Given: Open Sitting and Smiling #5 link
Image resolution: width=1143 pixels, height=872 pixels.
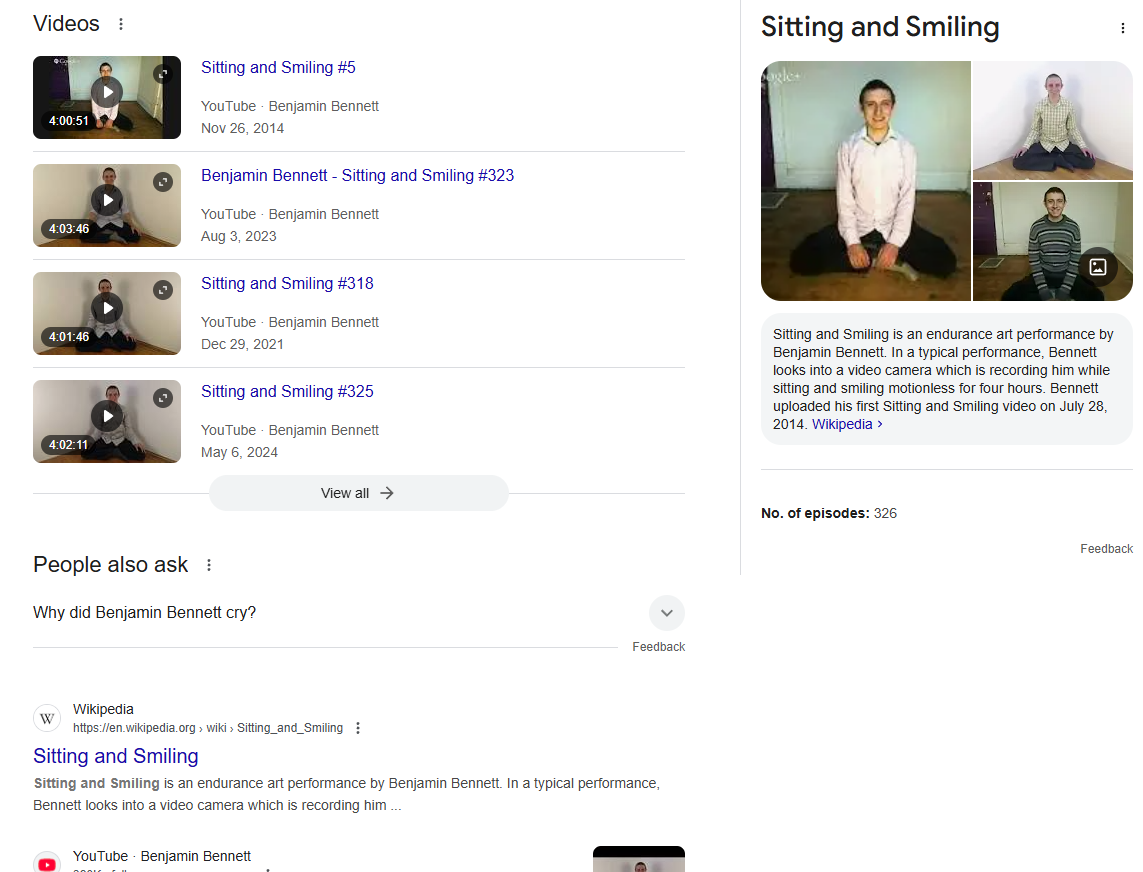Looking at the screenshot, I should pos(278,67).
